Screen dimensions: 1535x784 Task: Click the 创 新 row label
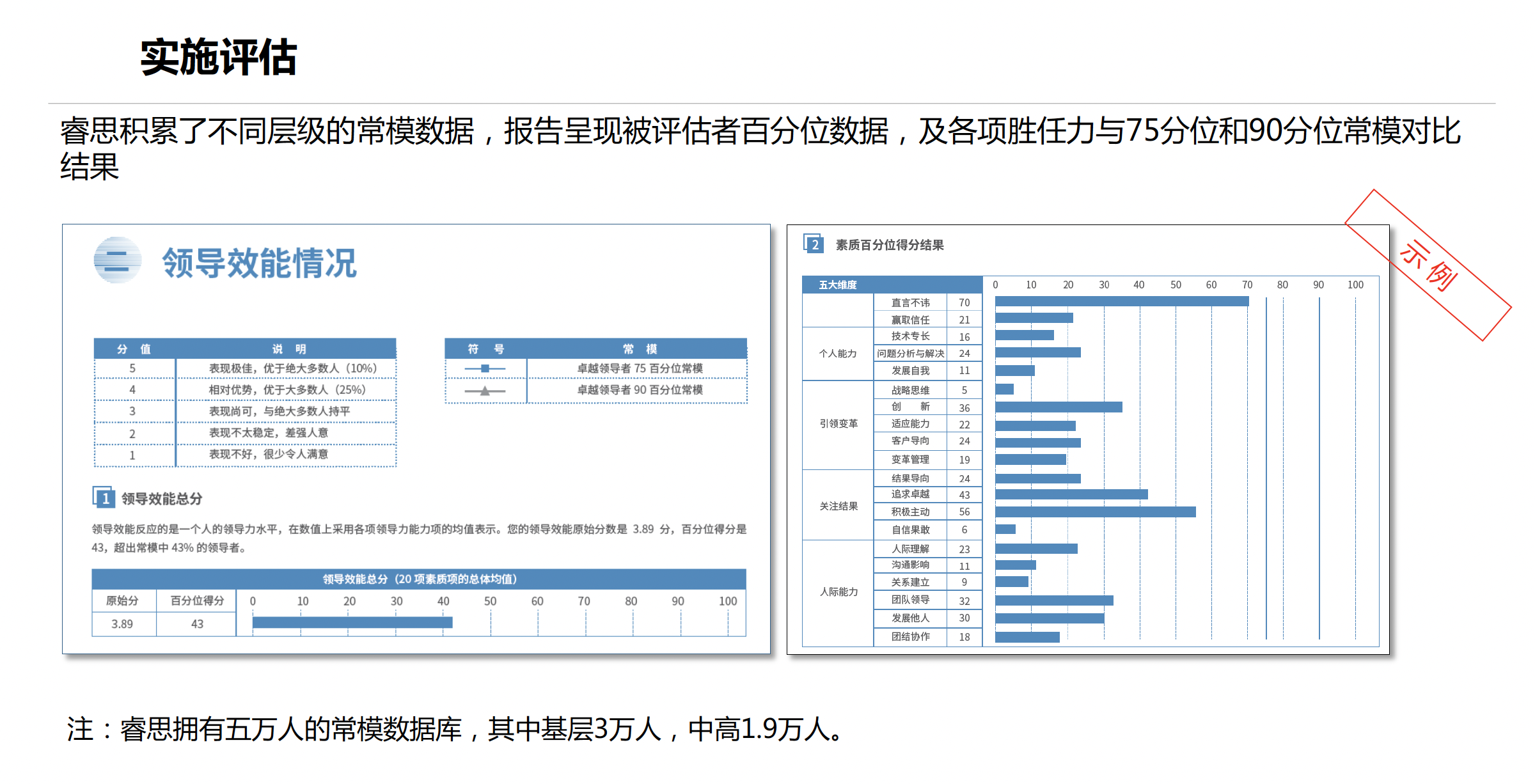(x=911, y=407)
